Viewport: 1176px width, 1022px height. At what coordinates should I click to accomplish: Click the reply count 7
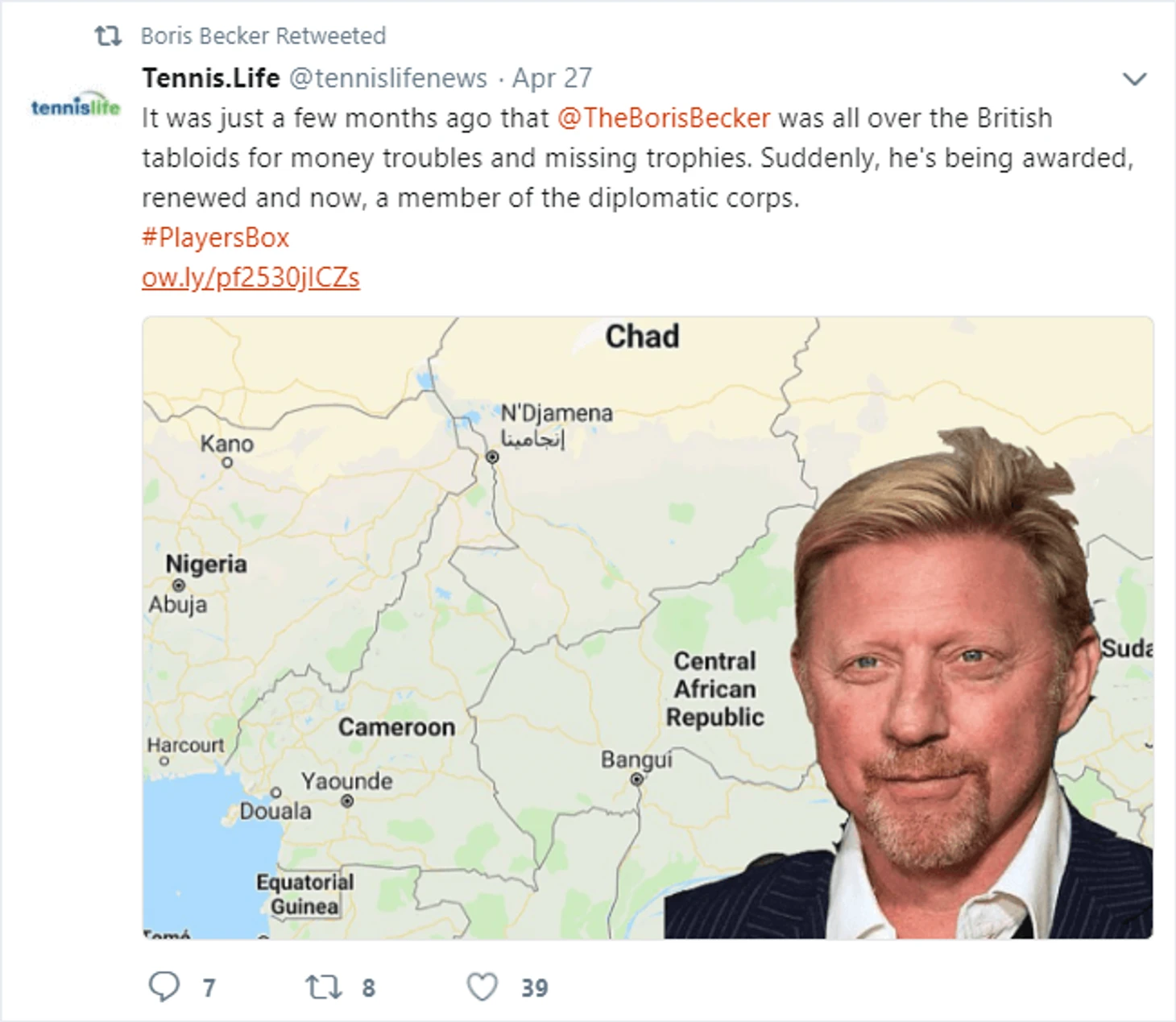(209, 988)
